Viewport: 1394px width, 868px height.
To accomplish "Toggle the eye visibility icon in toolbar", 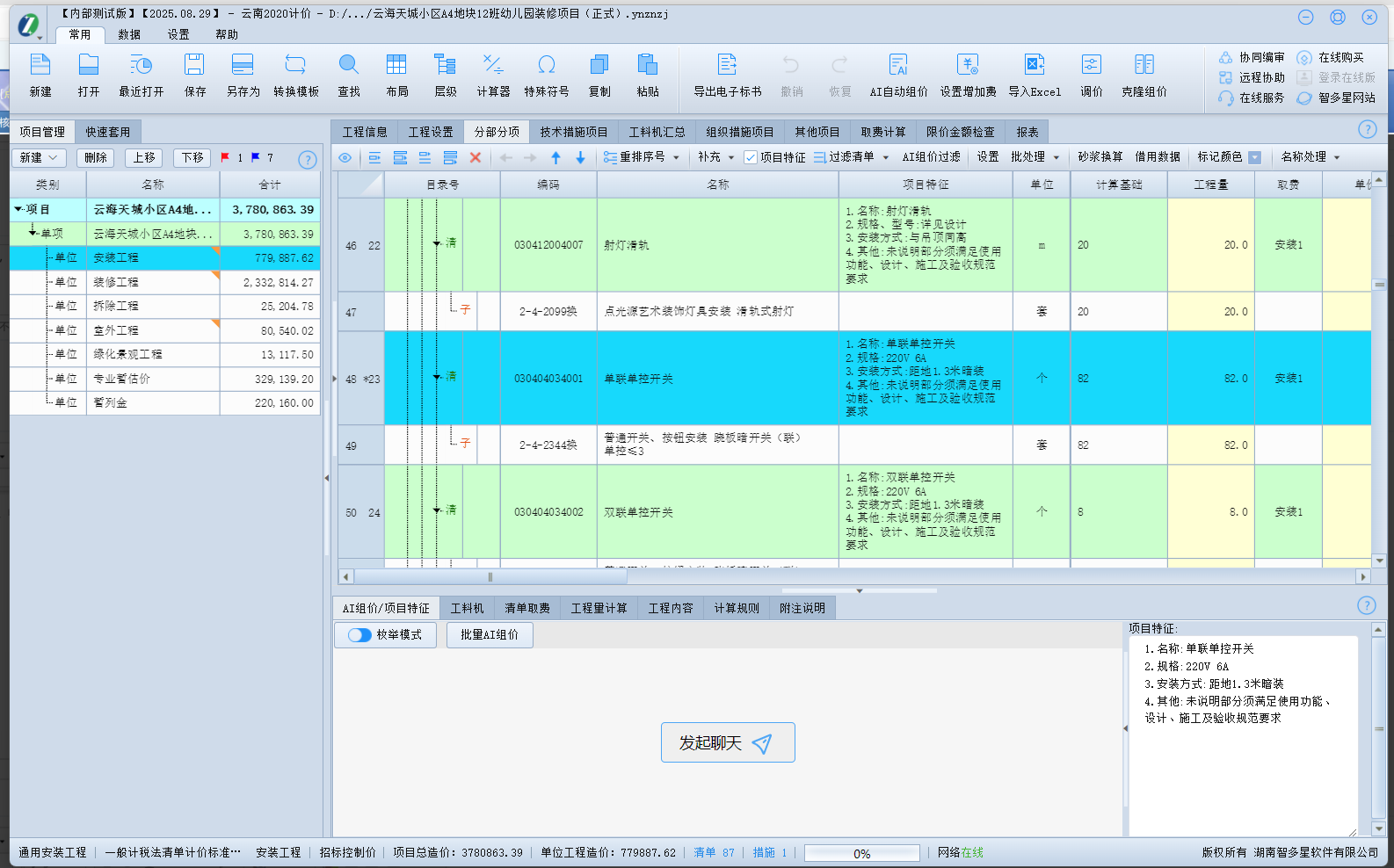I will click(345, 157).
